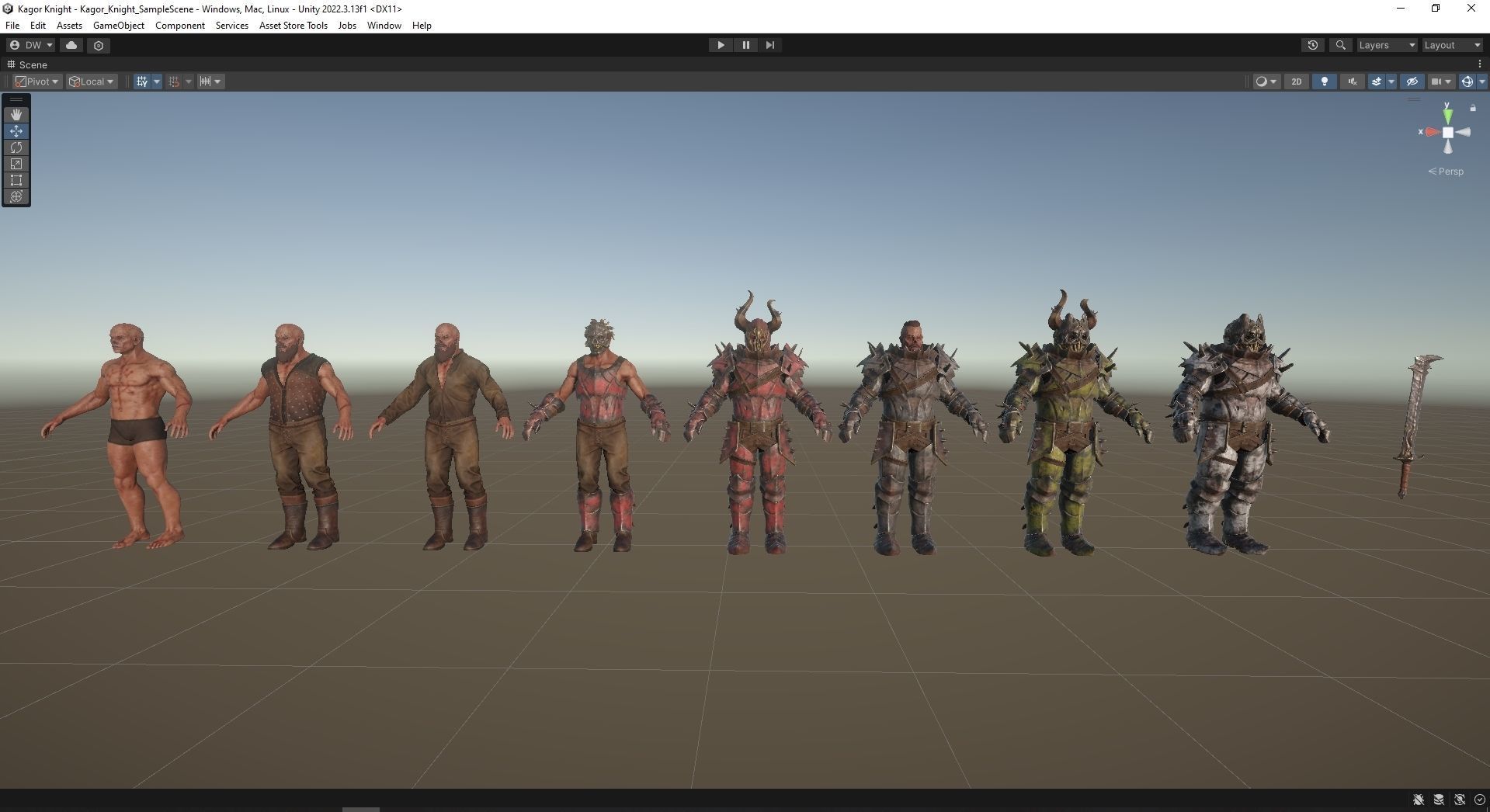Screen dimensions: 1490x812
Task: Open the Asset Store Tools menu
Action: pyautogui.click(x=293, y=26)
